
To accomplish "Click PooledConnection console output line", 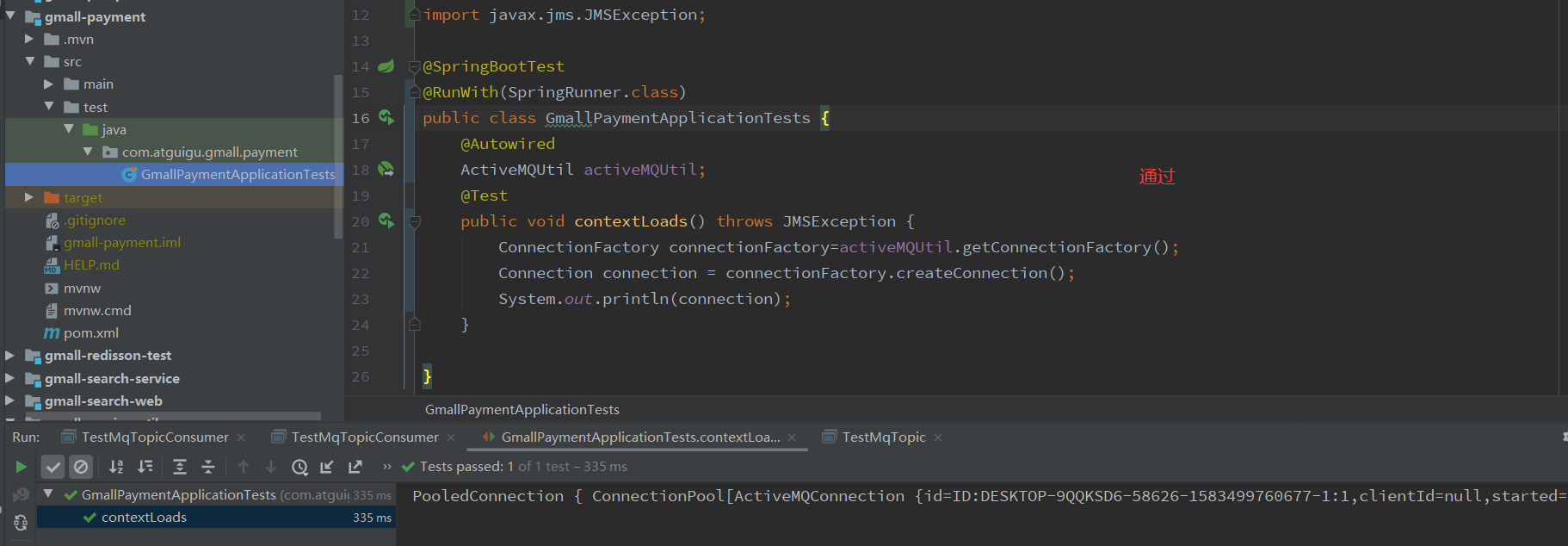I will [x=990, y=496].
